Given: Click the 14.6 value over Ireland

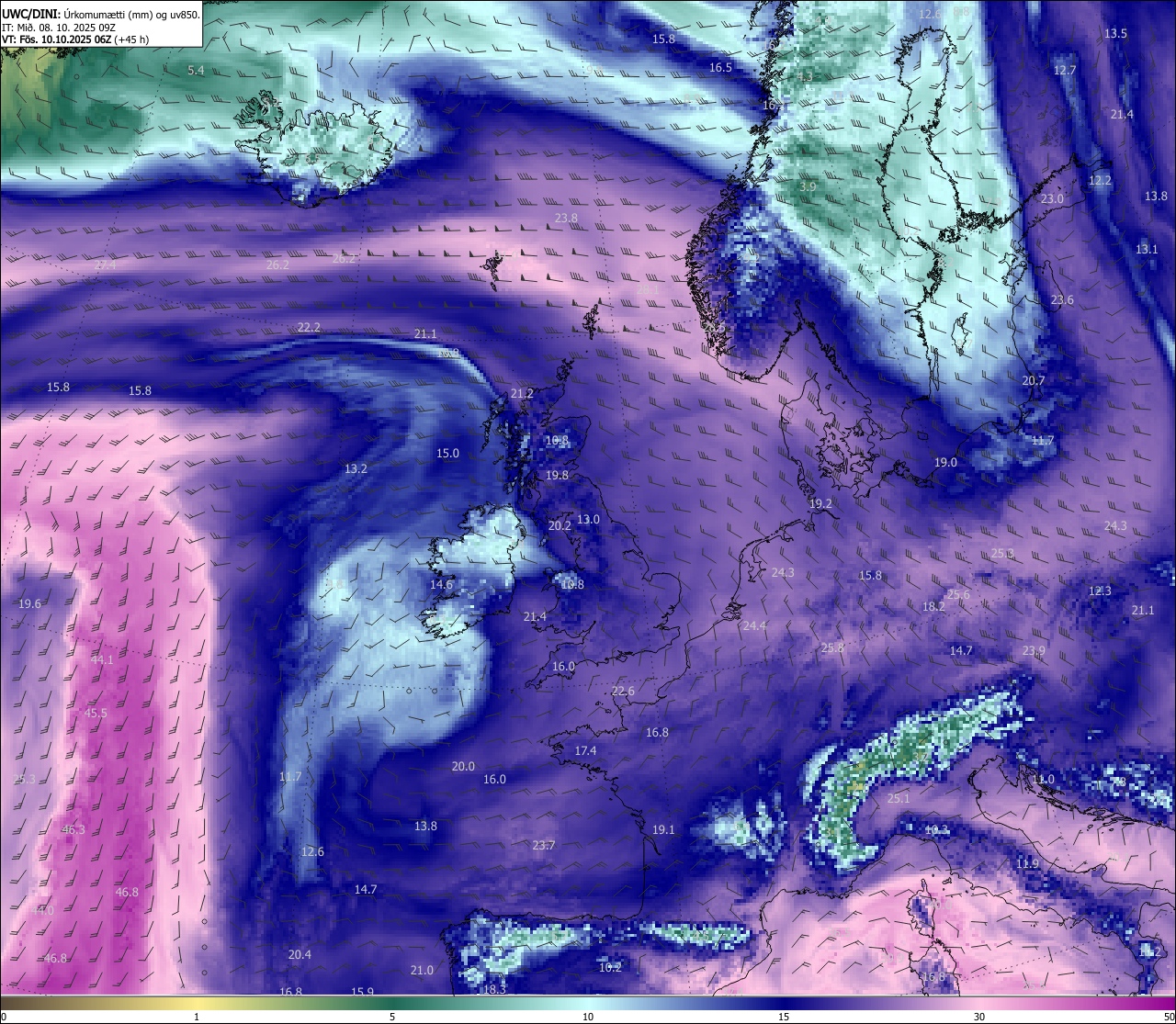Looking at the screenshot, I should click(441, 584).
